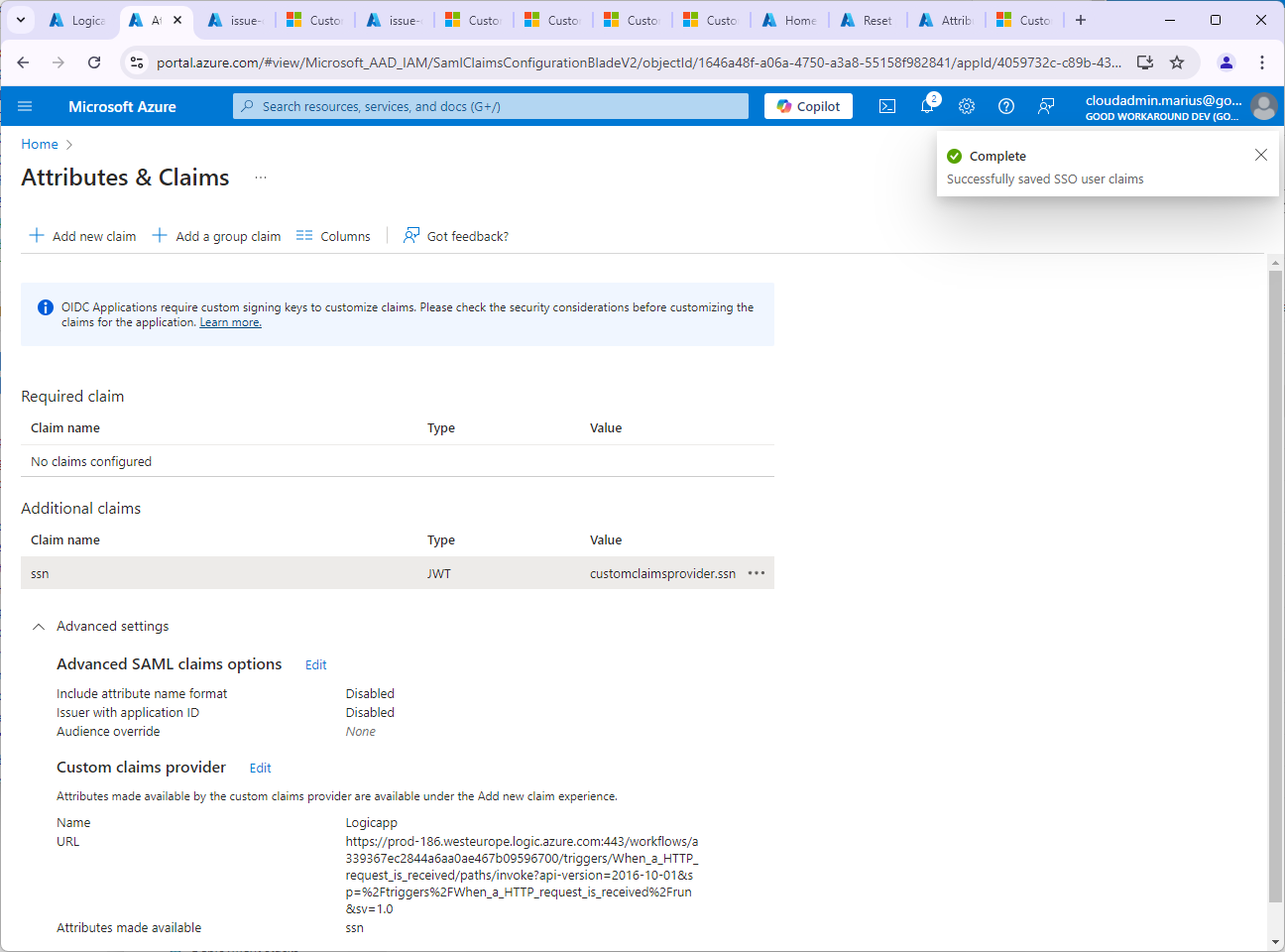Open Azure Cloud Shell icon
This screenshot has width=1285, height=952.
(x=887, y=106)
